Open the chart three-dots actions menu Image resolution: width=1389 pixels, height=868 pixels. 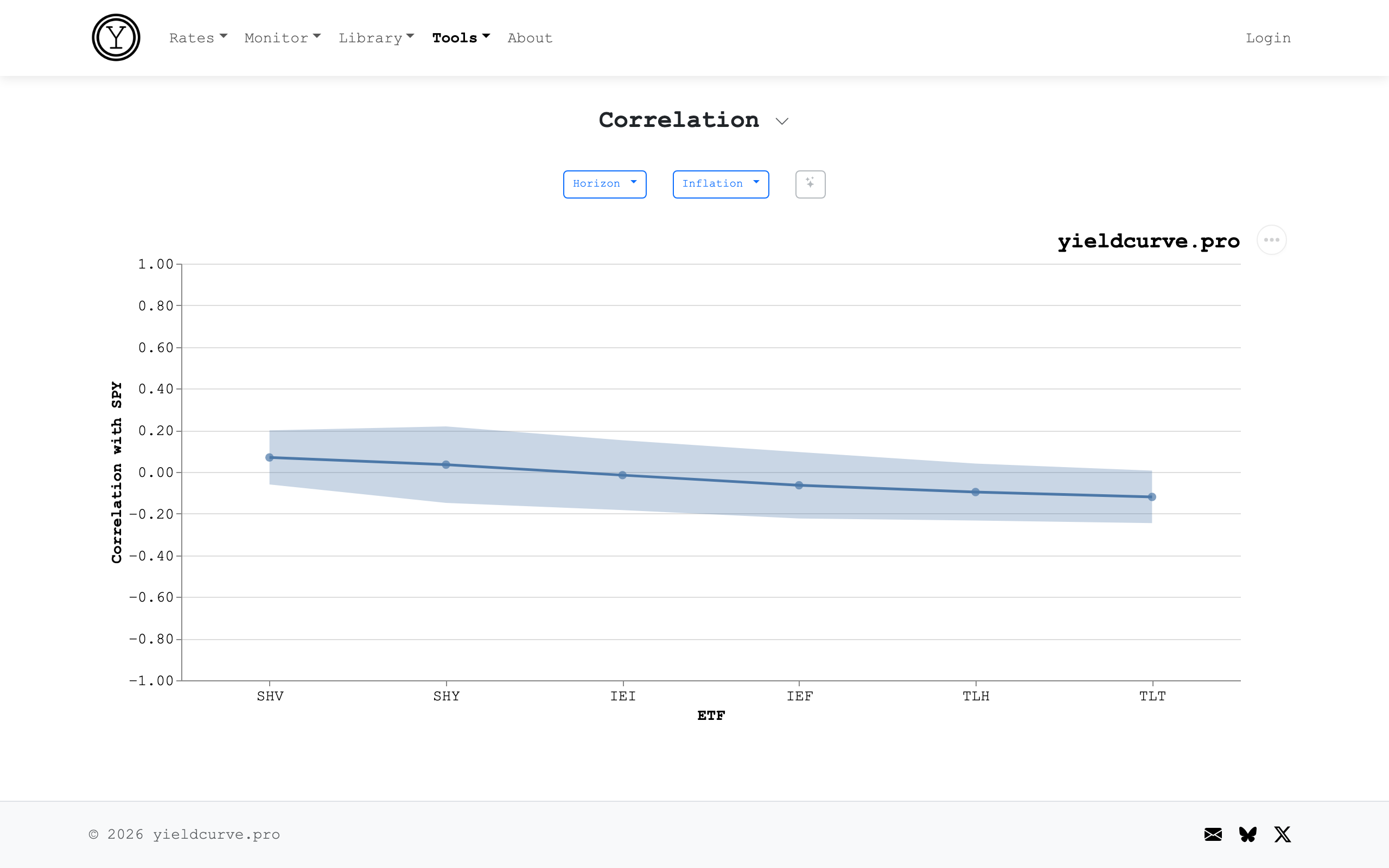pos(1271,240)
